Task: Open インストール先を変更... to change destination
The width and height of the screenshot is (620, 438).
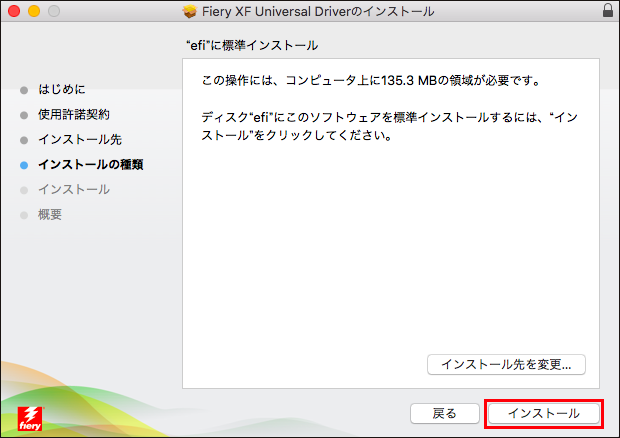Action: click(506, 364)
